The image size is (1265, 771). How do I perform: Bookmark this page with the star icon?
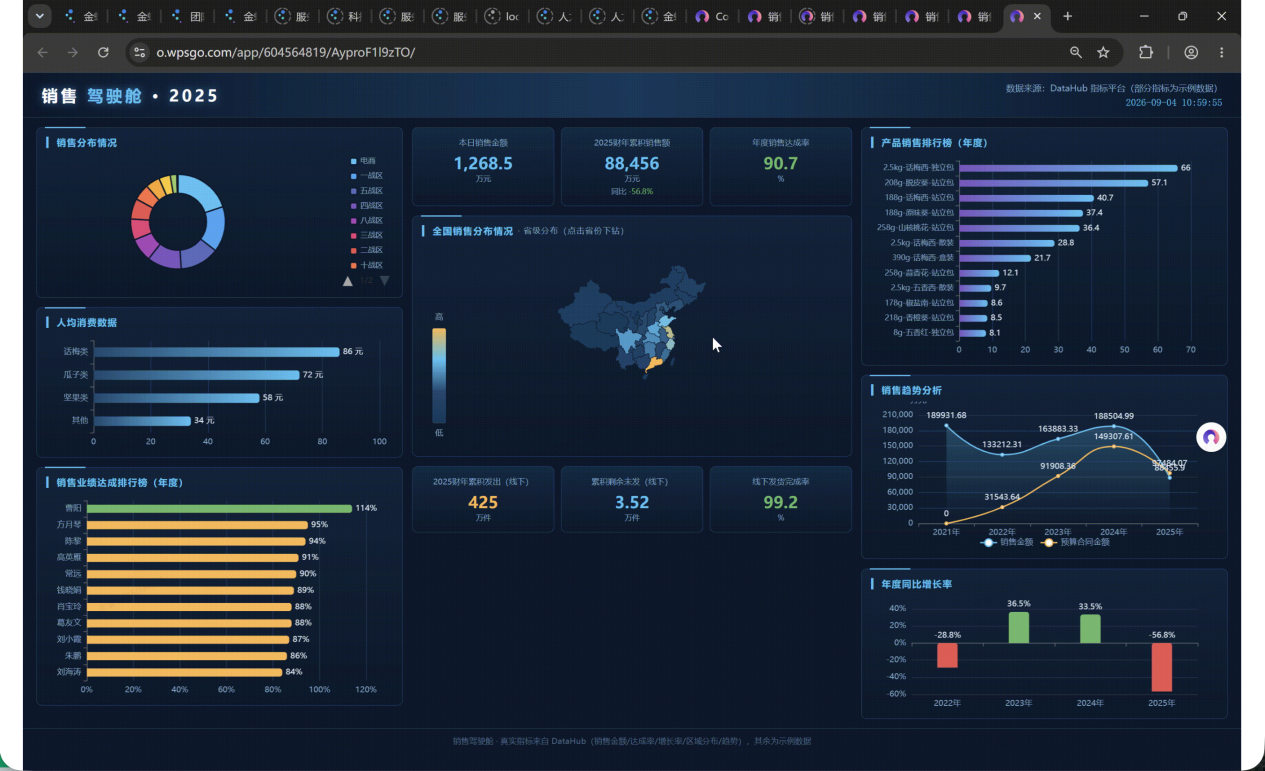(x=1103, y=52)
